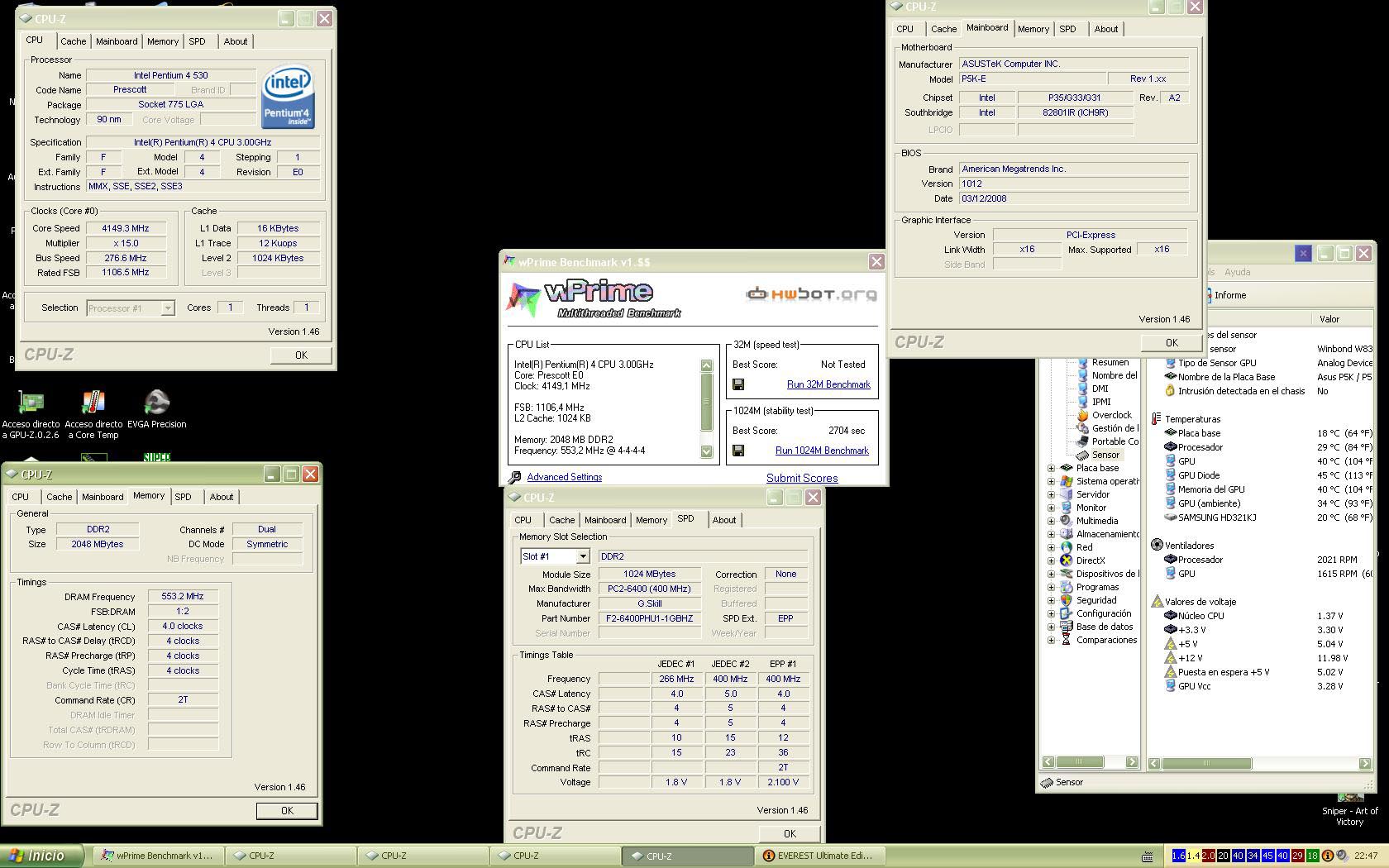Click the Informe toolbar button in EVEREST

point(1224,295)
